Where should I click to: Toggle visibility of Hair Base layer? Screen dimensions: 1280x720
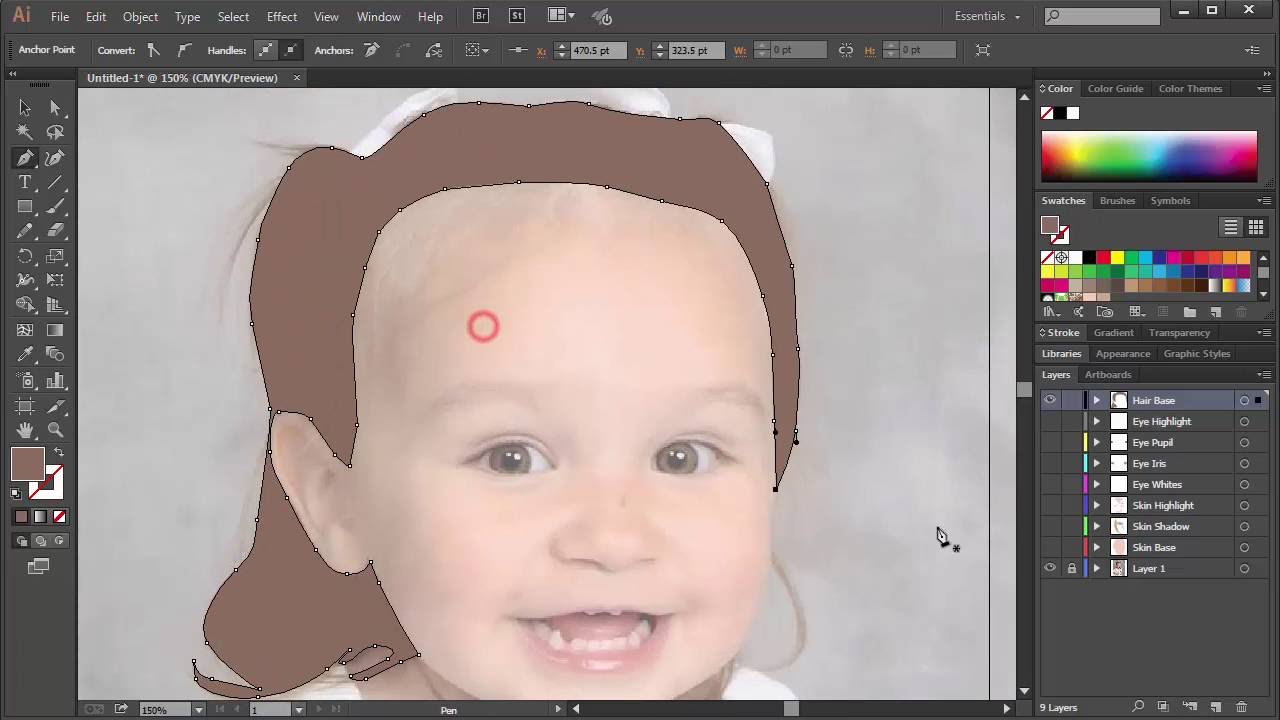click(1050, 400)
